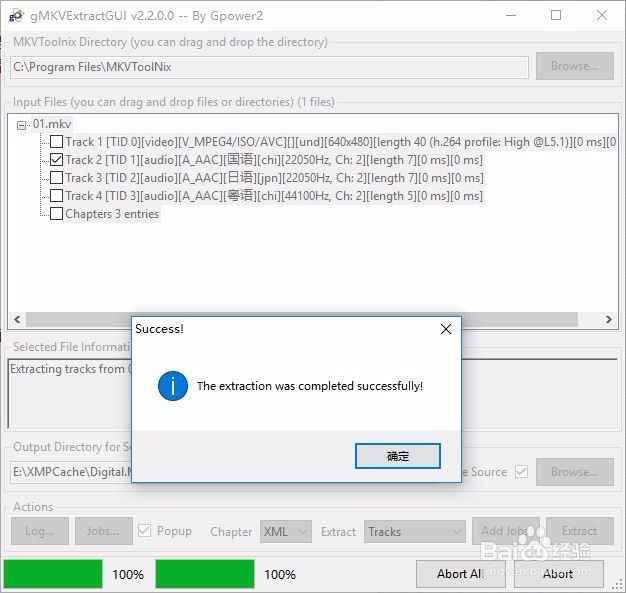The width and height of the screenshot is (626, 593).
Task: Minimize the gMKVExtractGUI window
Action: [511, 16]
